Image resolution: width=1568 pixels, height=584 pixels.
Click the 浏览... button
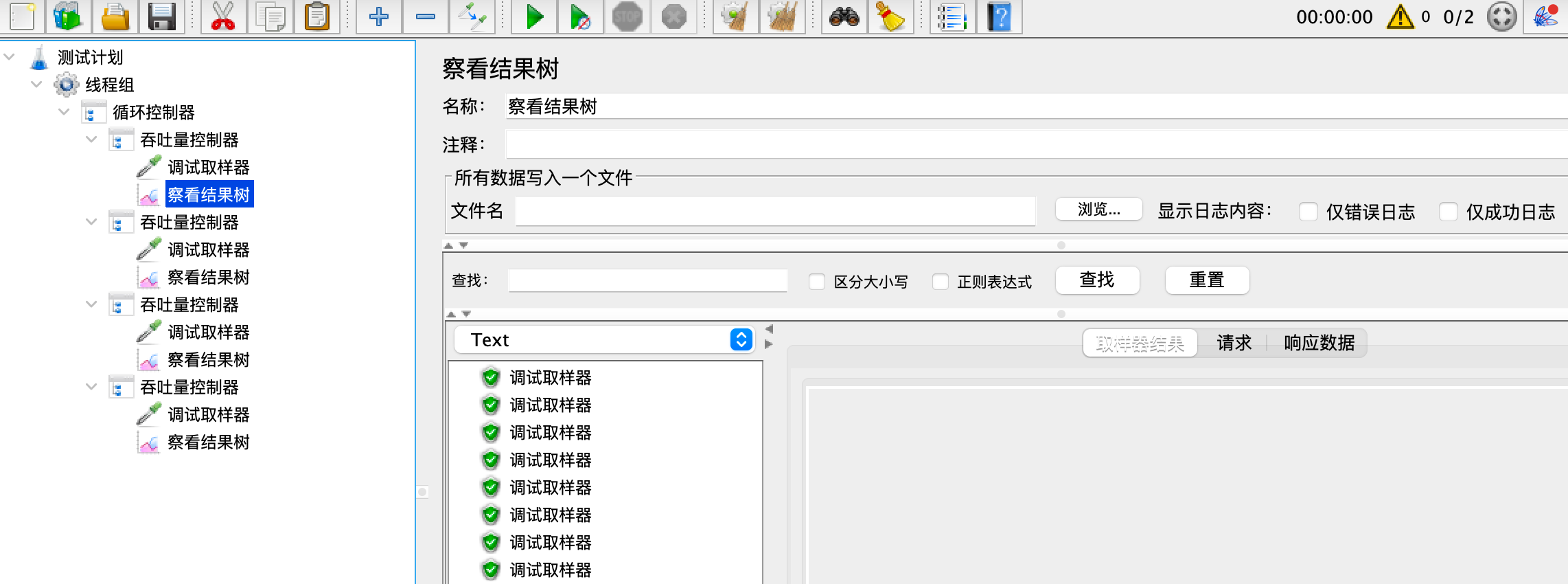[1099, 210]
